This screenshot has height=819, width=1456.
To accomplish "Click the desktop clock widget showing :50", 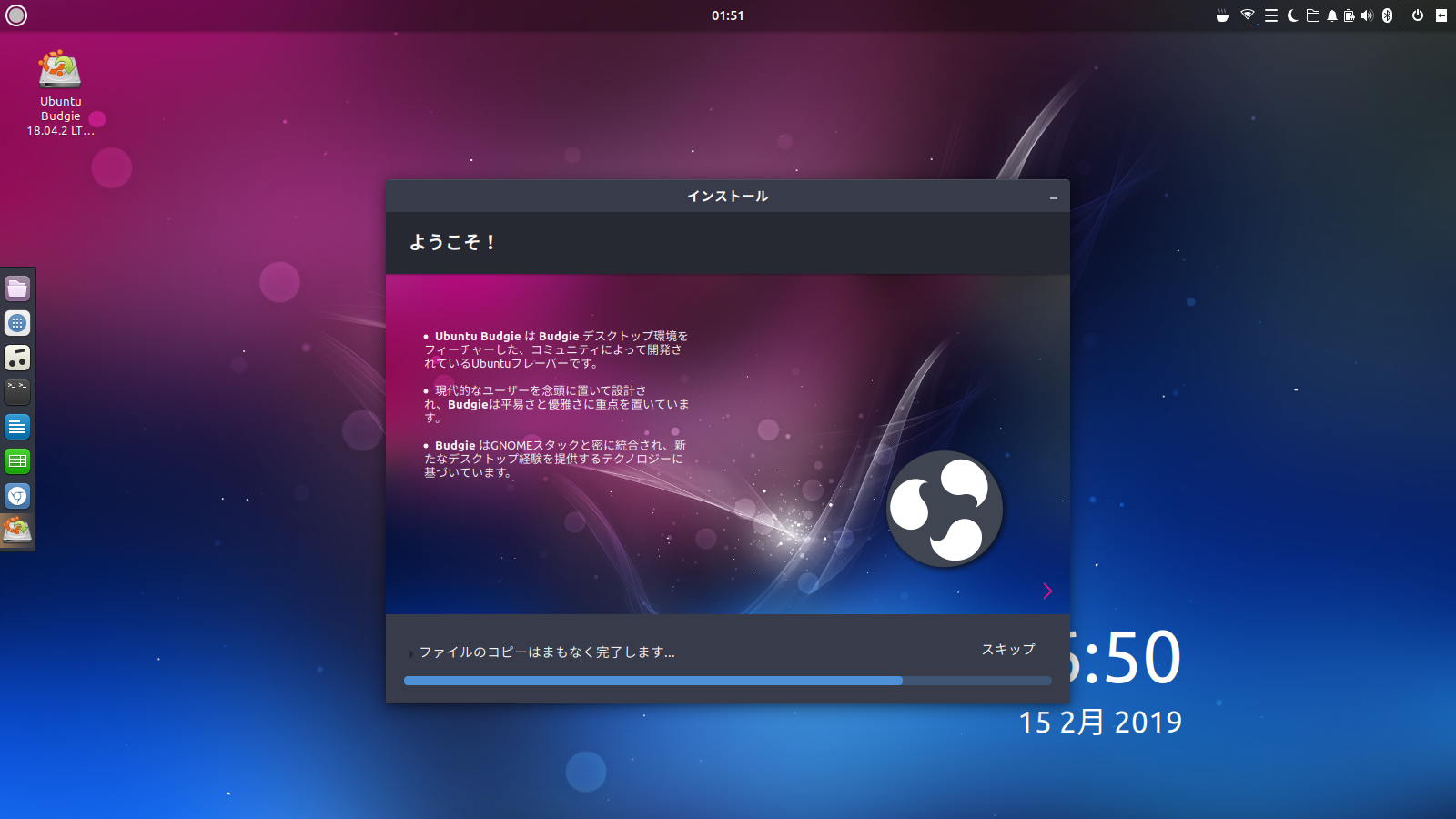I will [x=1126, y=657].
